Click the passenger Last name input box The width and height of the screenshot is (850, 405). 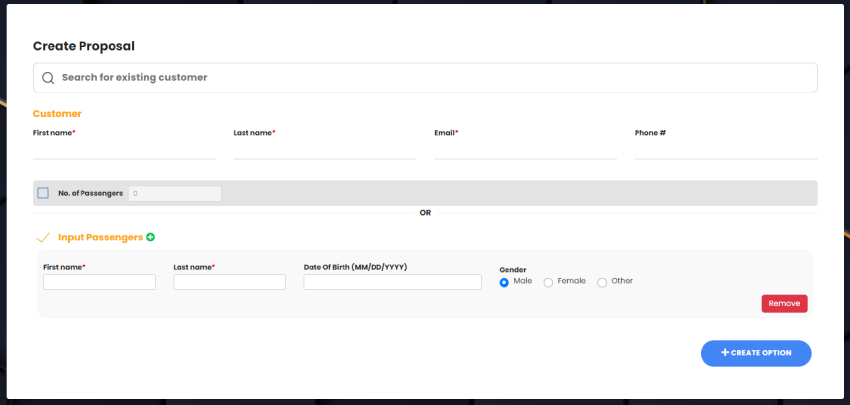[x=229, y=282]
